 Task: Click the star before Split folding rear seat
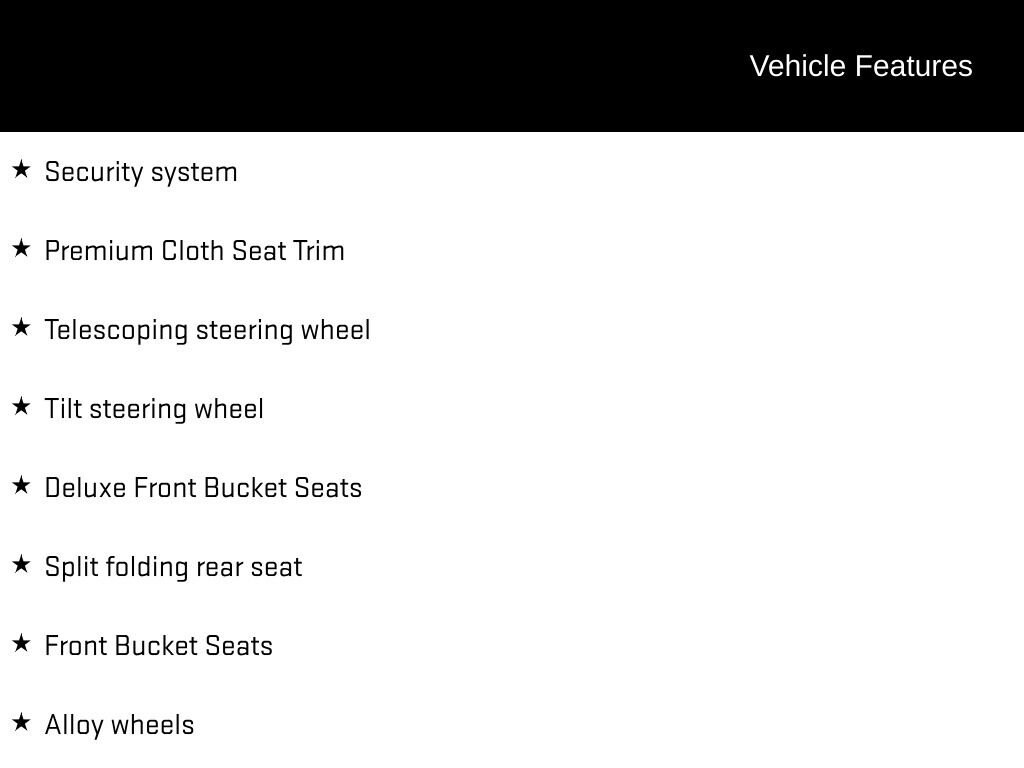pos(21,564)
